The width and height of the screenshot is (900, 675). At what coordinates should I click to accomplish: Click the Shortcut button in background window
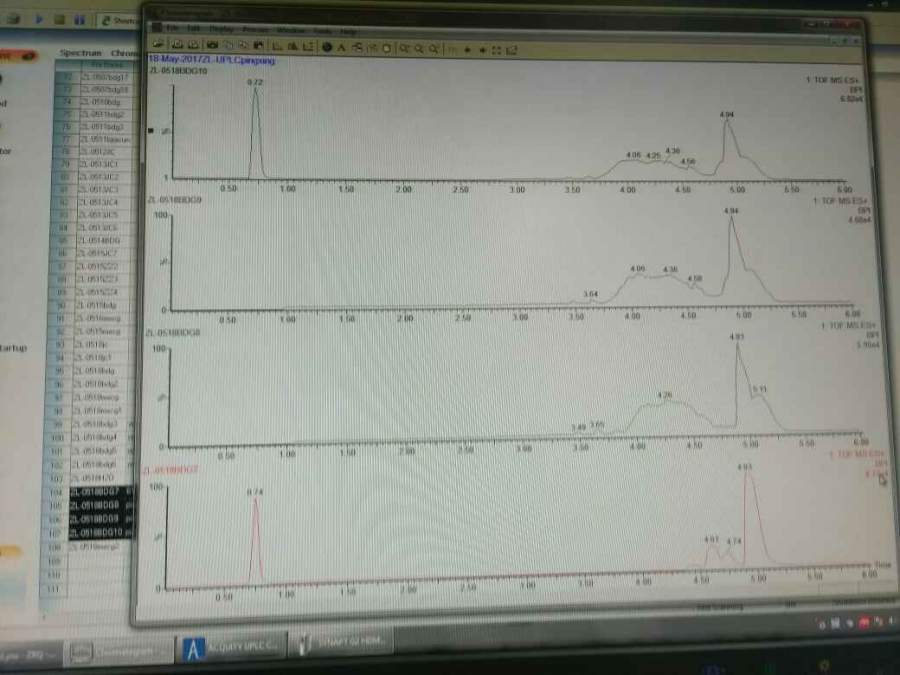pos(119,21)
